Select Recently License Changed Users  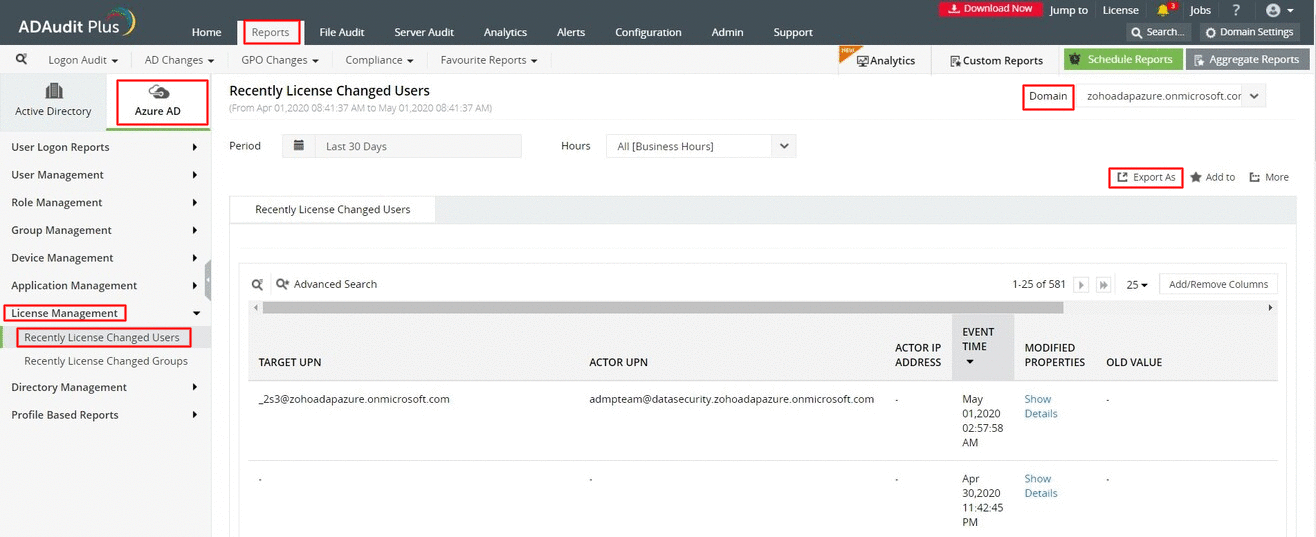[x=102, y=337]
